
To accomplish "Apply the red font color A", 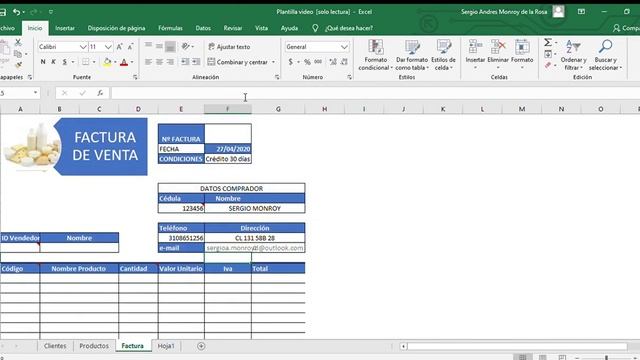I will click(x=124, y=62).
